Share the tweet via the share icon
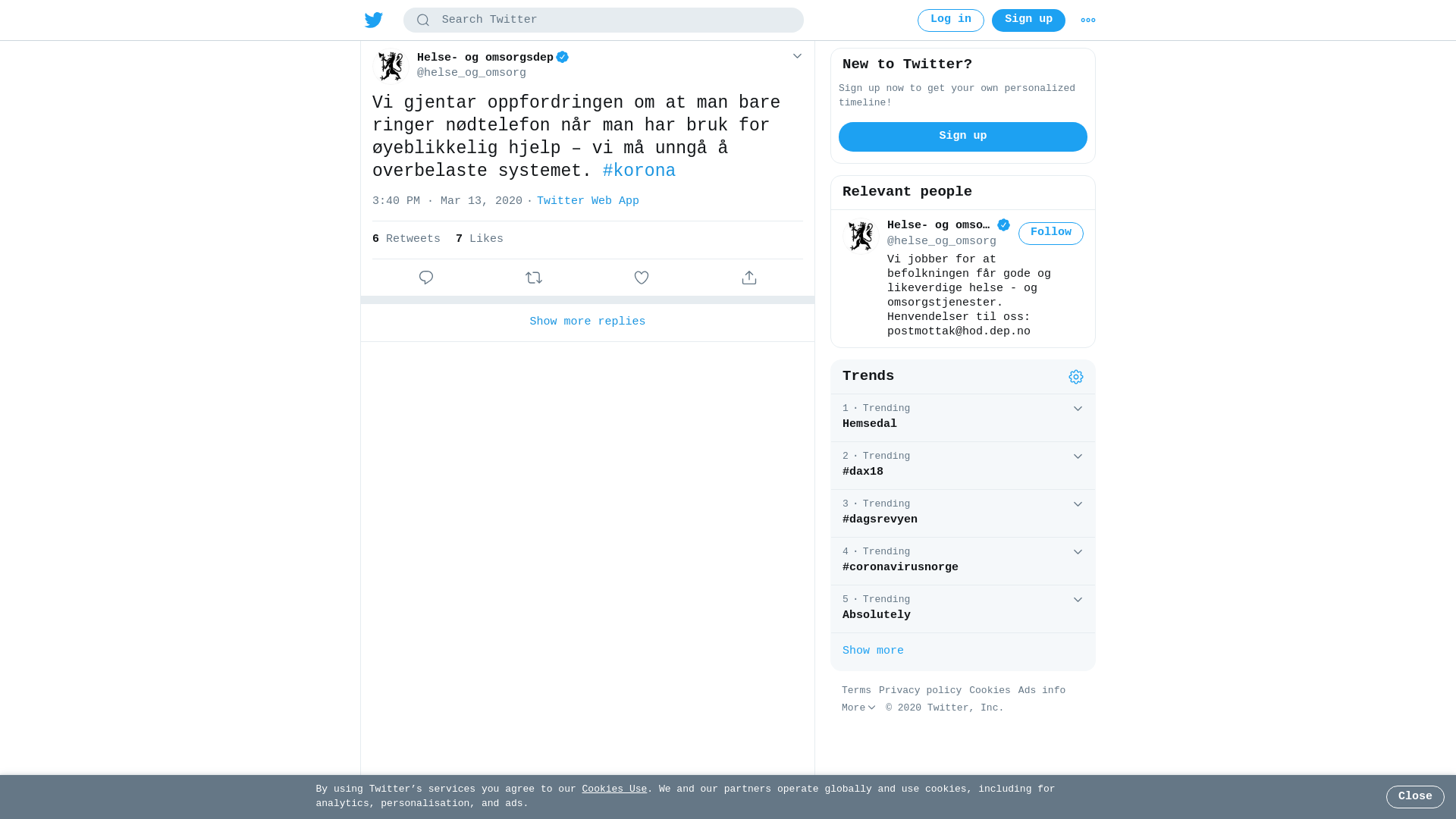This screenshot has width=1456, height=819. (749, 278)
